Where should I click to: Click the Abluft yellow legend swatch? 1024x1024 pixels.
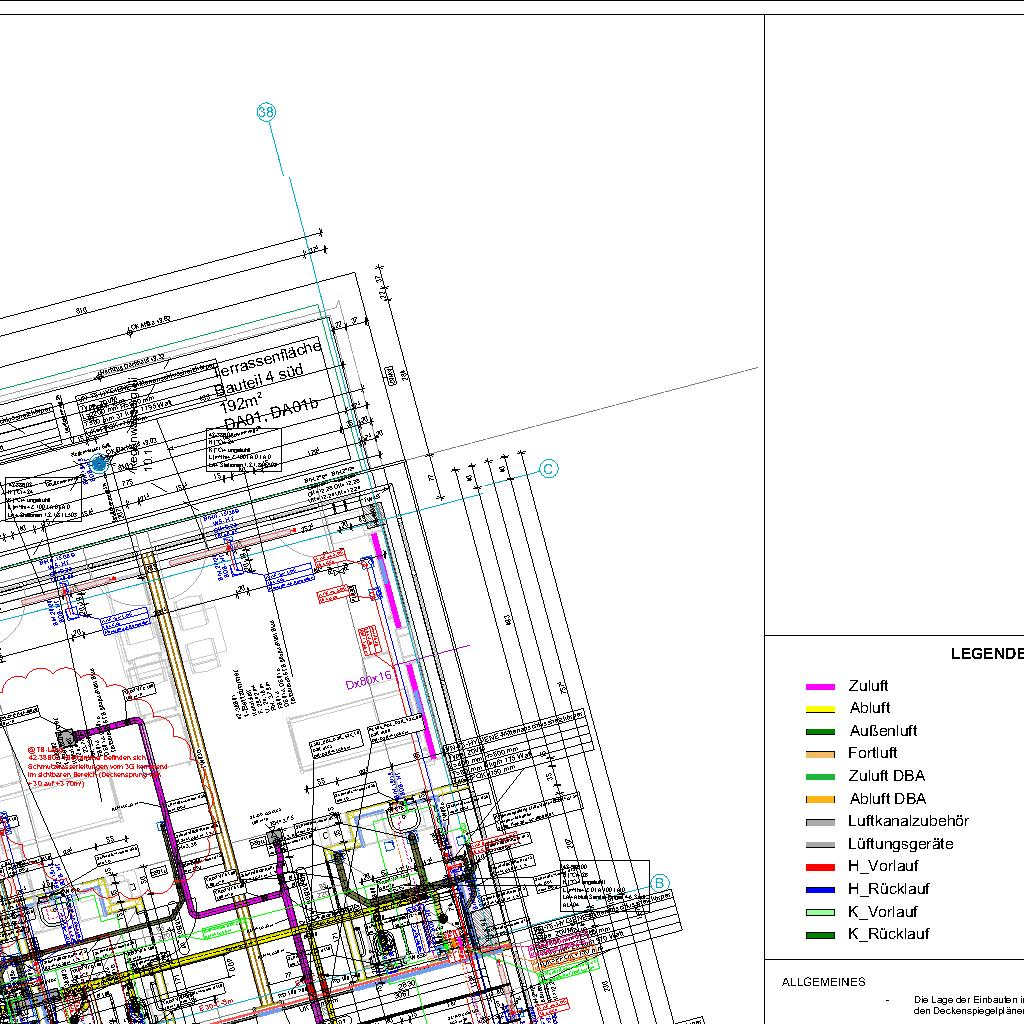click(820, 709)
